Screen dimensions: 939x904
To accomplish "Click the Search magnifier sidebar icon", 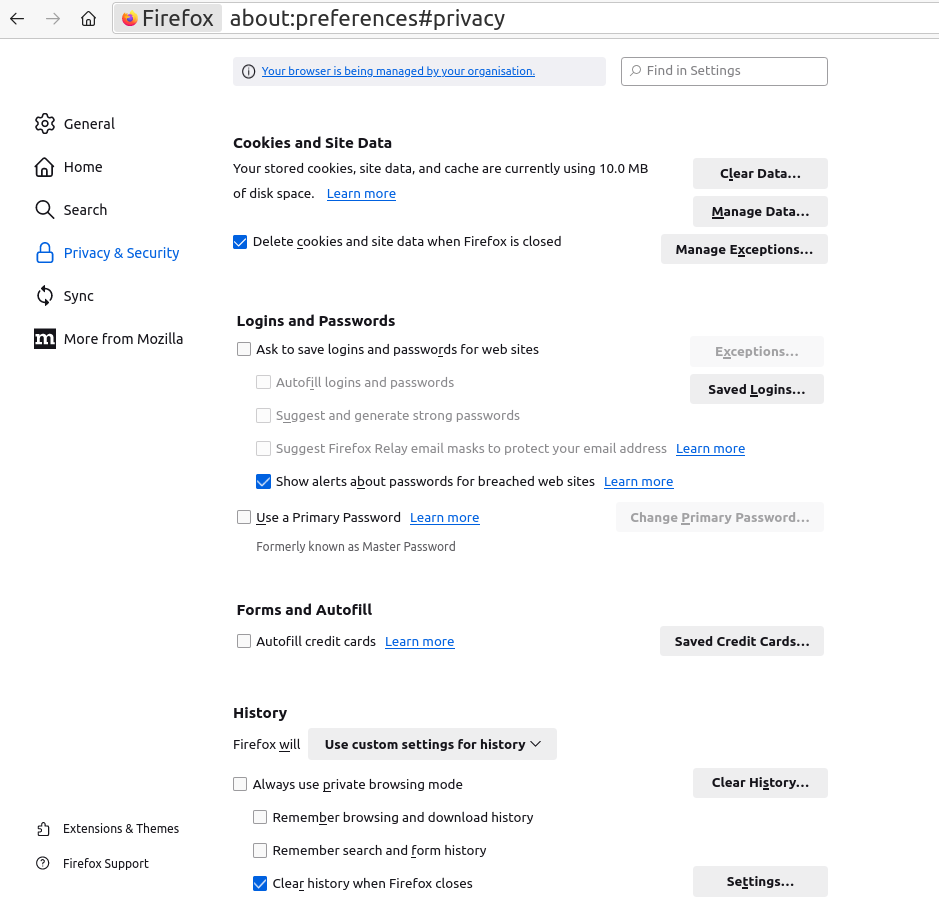I will (44, 210).
